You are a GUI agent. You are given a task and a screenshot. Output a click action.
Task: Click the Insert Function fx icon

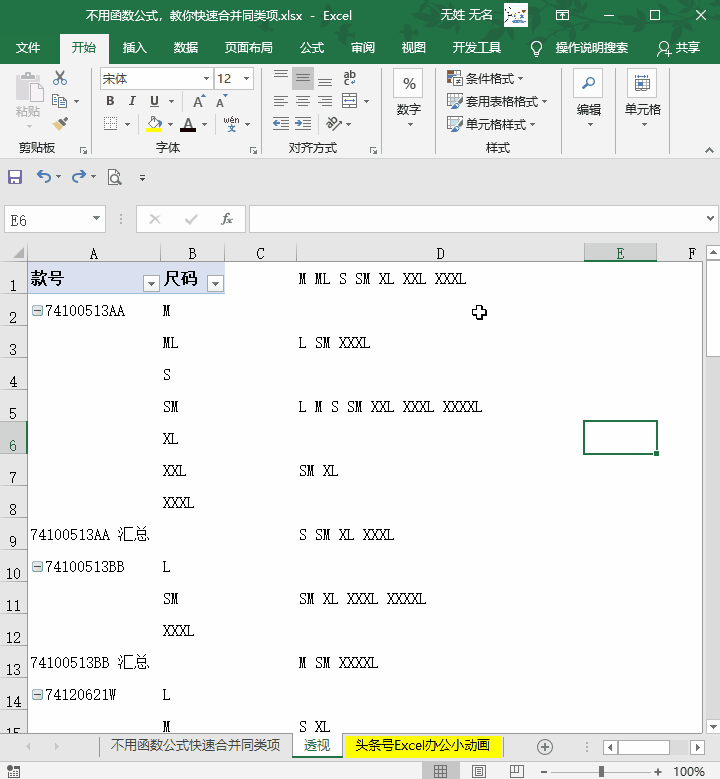coord(227,219)
